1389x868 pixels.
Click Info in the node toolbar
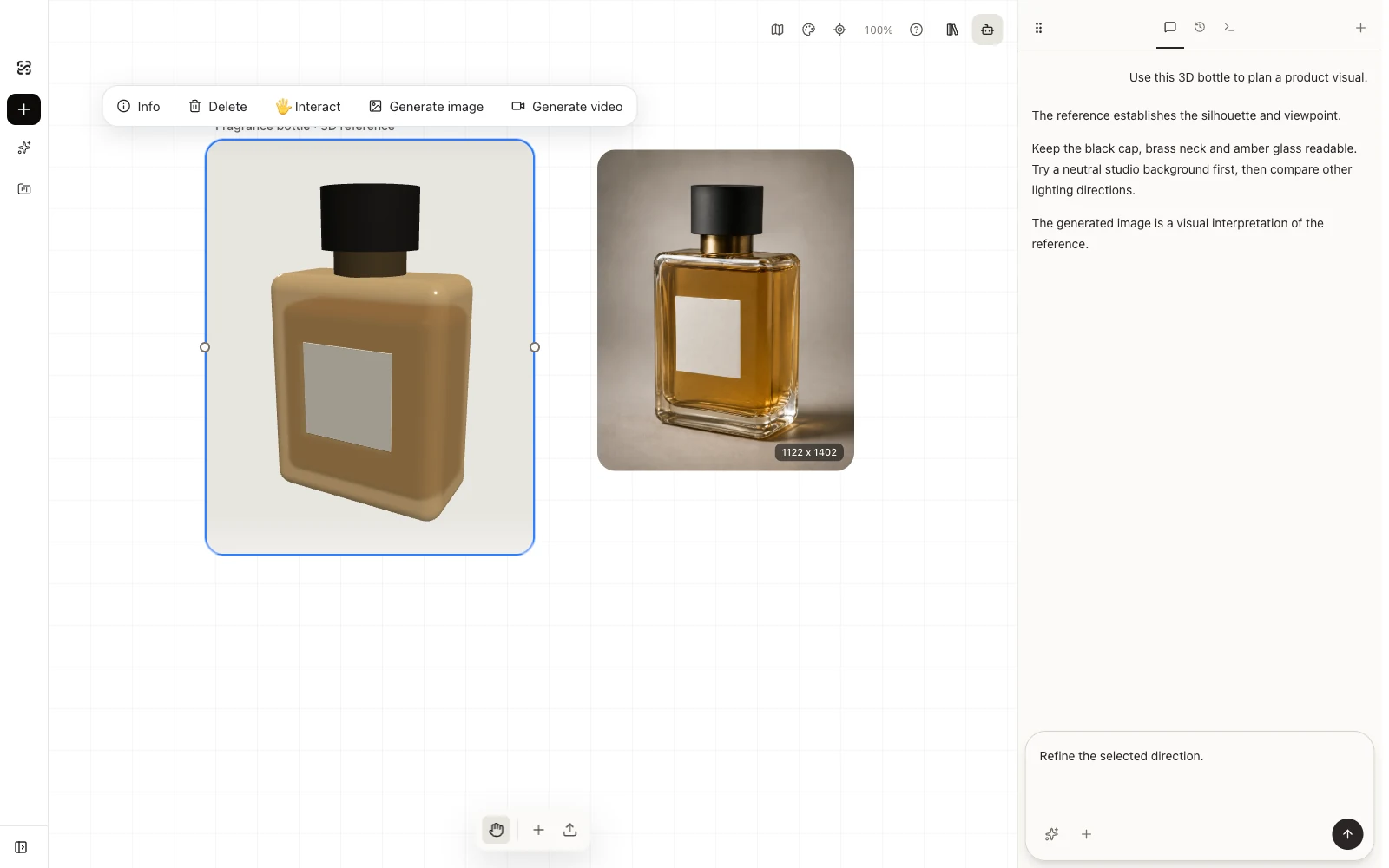pos(139,107)
